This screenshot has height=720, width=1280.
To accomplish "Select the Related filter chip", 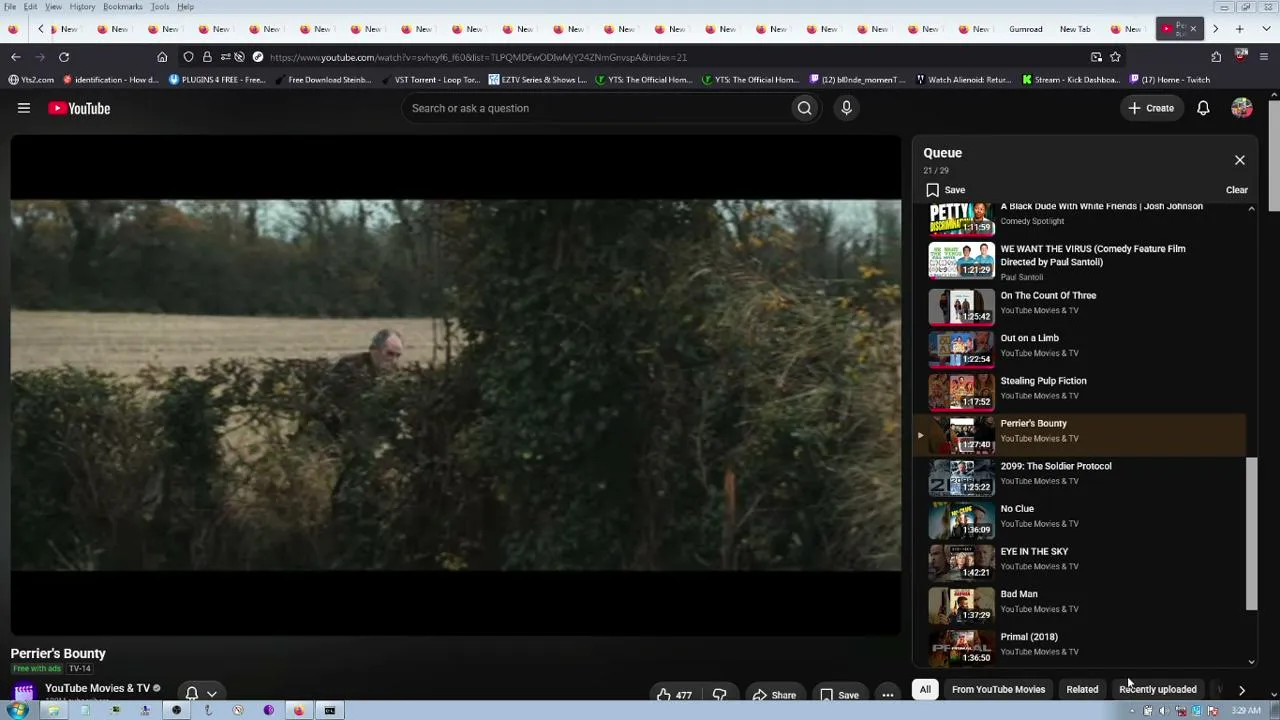I will tap(1082, 689).
